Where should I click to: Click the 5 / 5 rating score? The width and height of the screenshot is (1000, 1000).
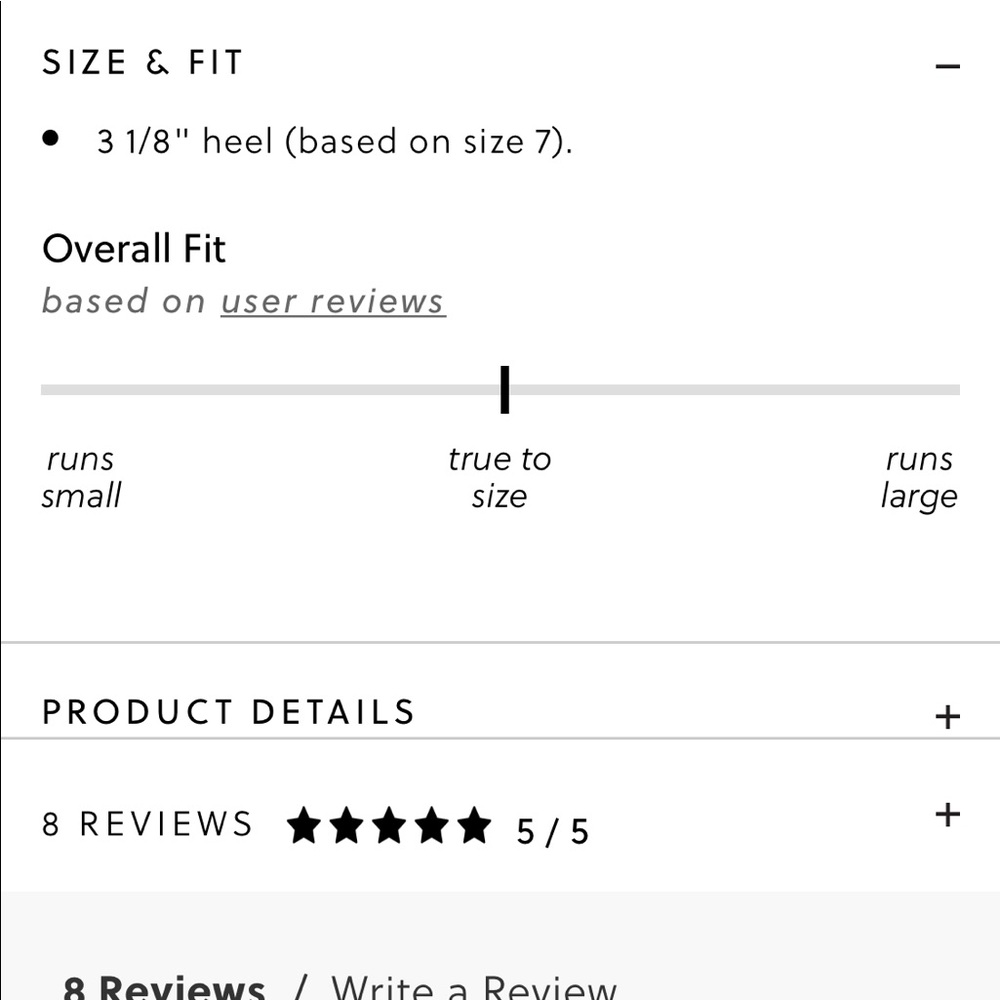pos(552,831)
